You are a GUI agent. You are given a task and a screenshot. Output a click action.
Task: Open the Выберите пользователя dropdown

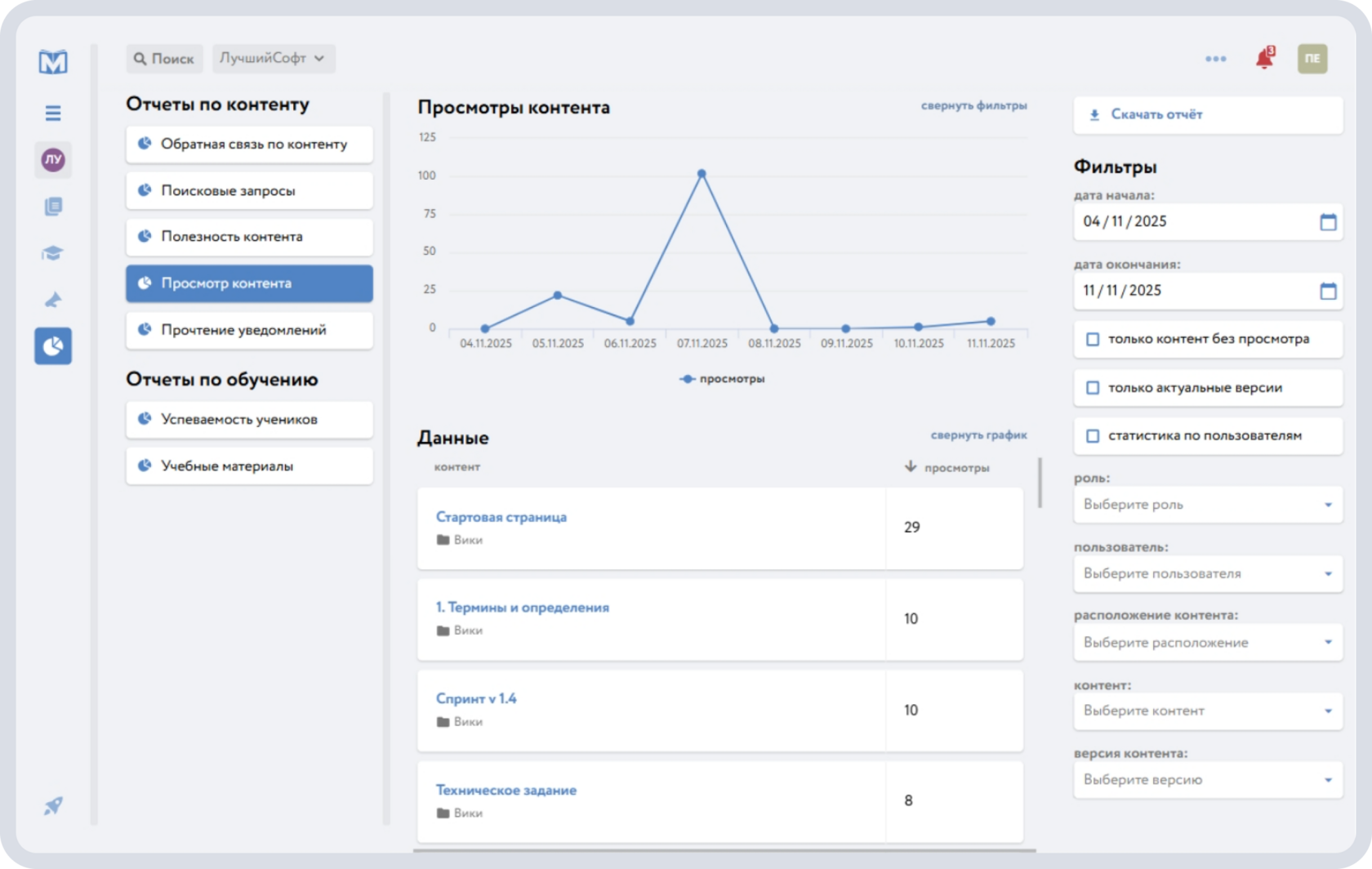pos(1208,573)
